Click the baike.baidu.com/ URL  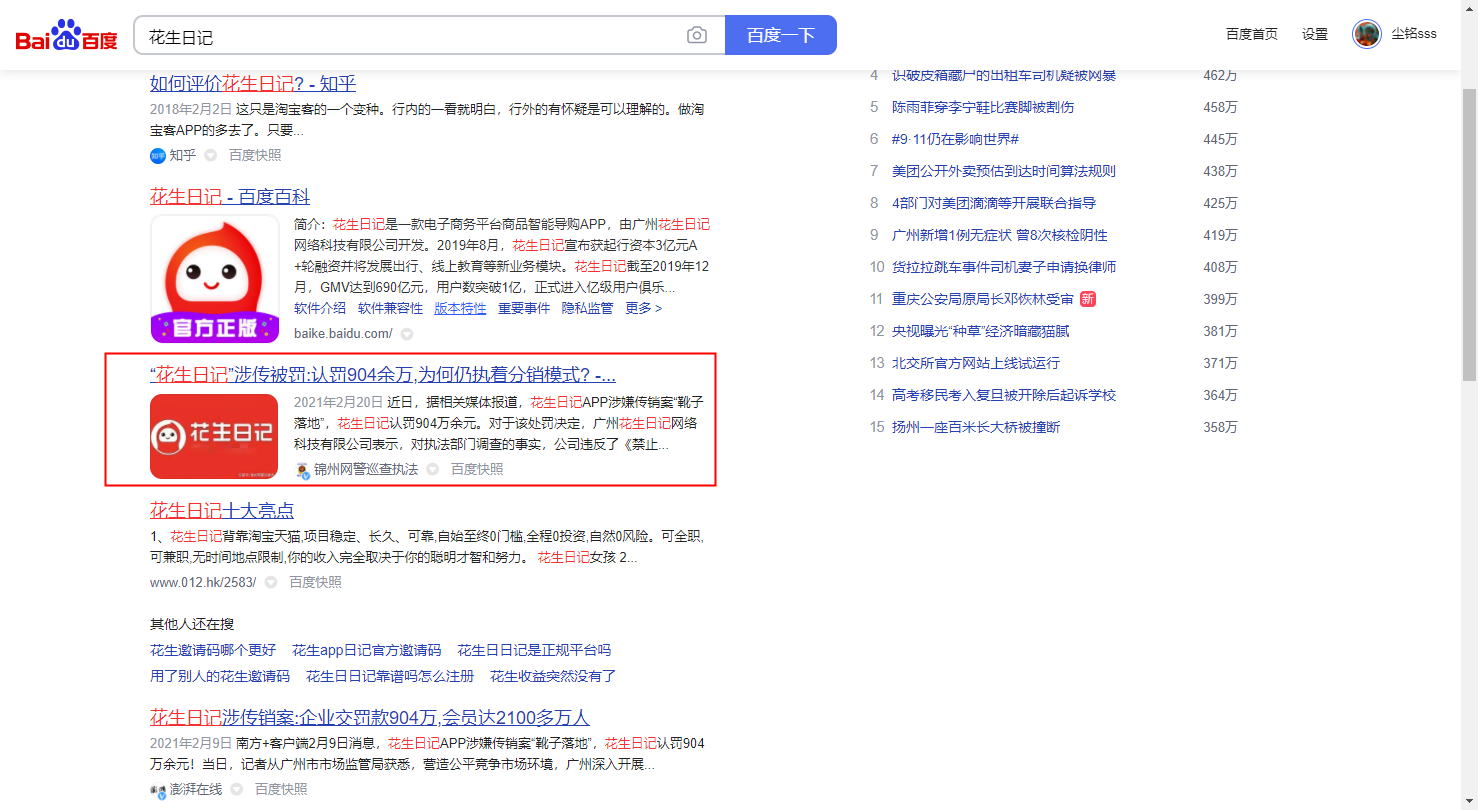pos(343,333)
